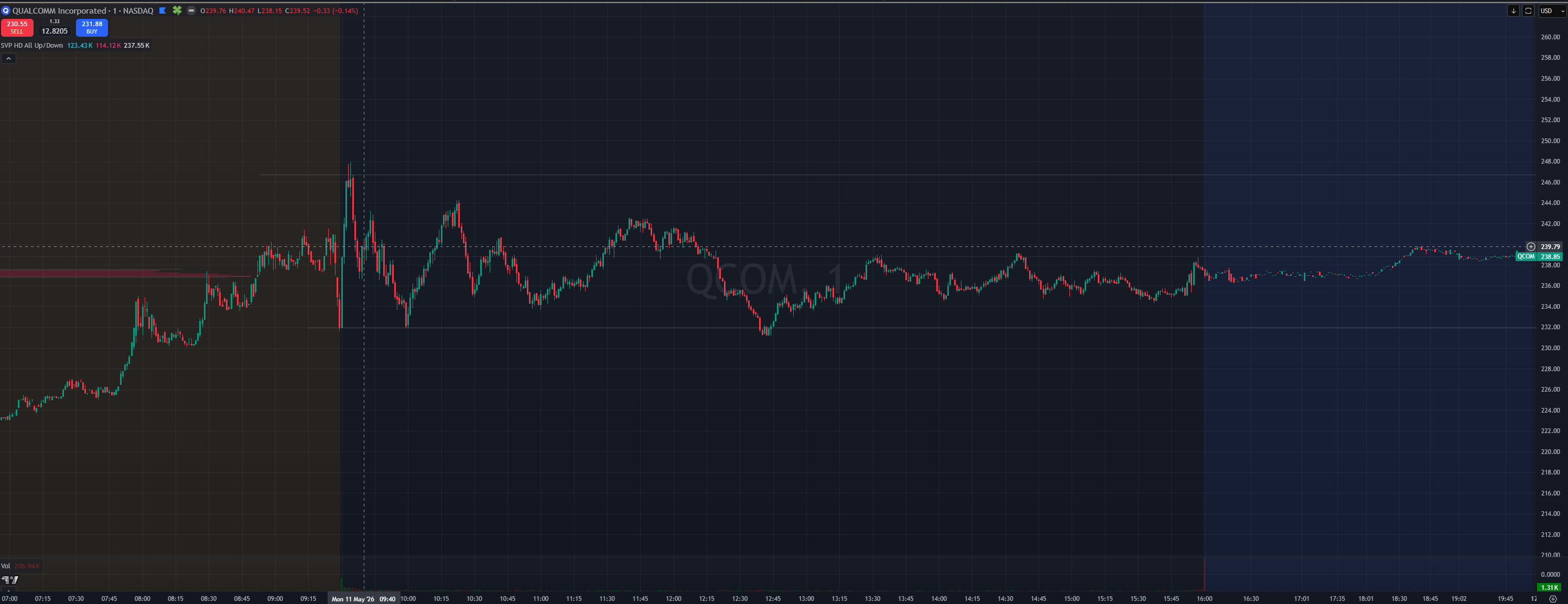1568x604 pixels.
Task: Click the 239.79 crosshair price label
Action: [x=1550, y=246]
